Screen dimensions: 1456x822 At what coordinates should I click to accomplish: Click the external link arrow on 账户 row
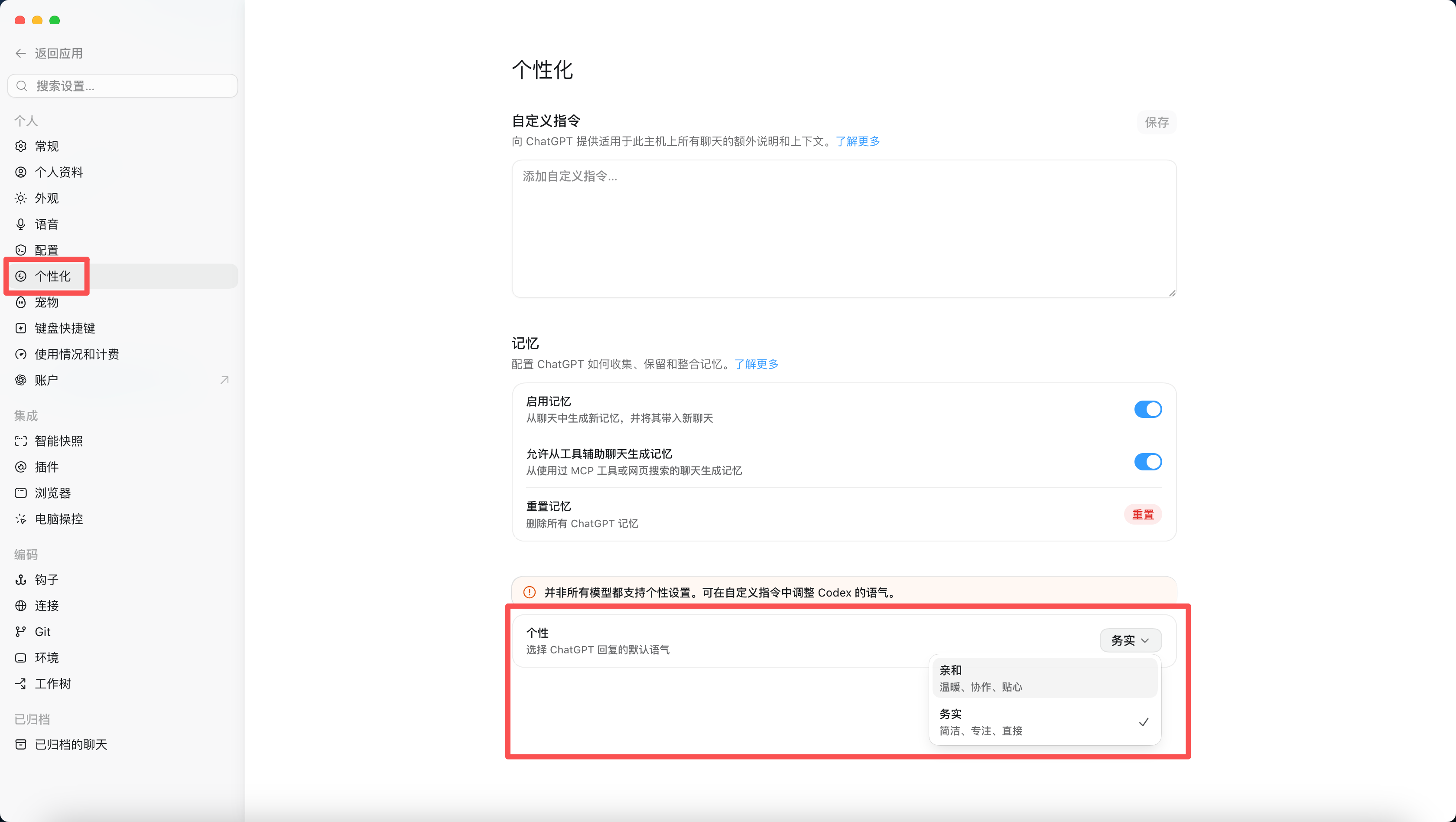224,380
